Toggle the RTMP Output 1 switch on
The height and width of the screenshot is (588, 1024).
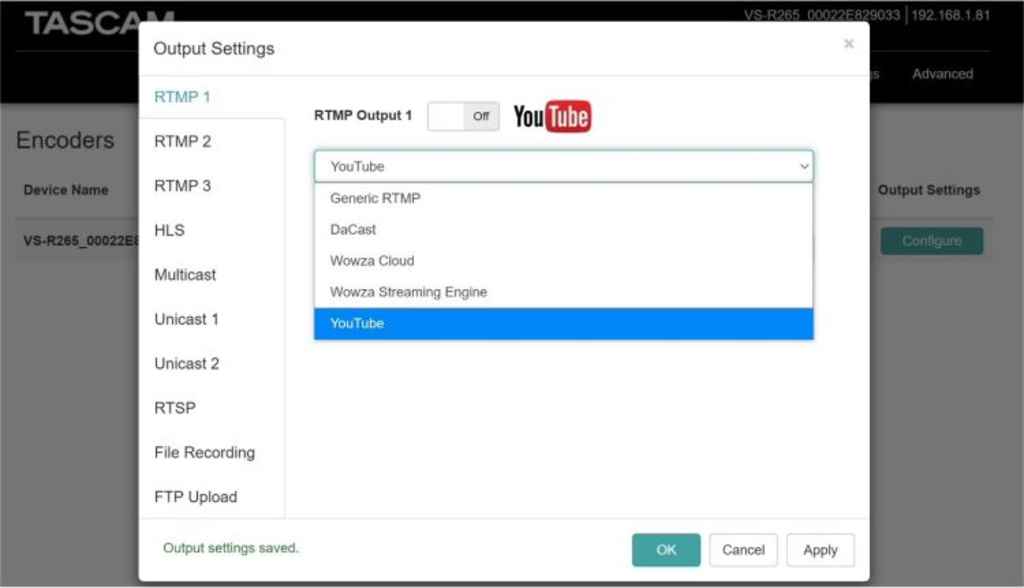(463, 116)
